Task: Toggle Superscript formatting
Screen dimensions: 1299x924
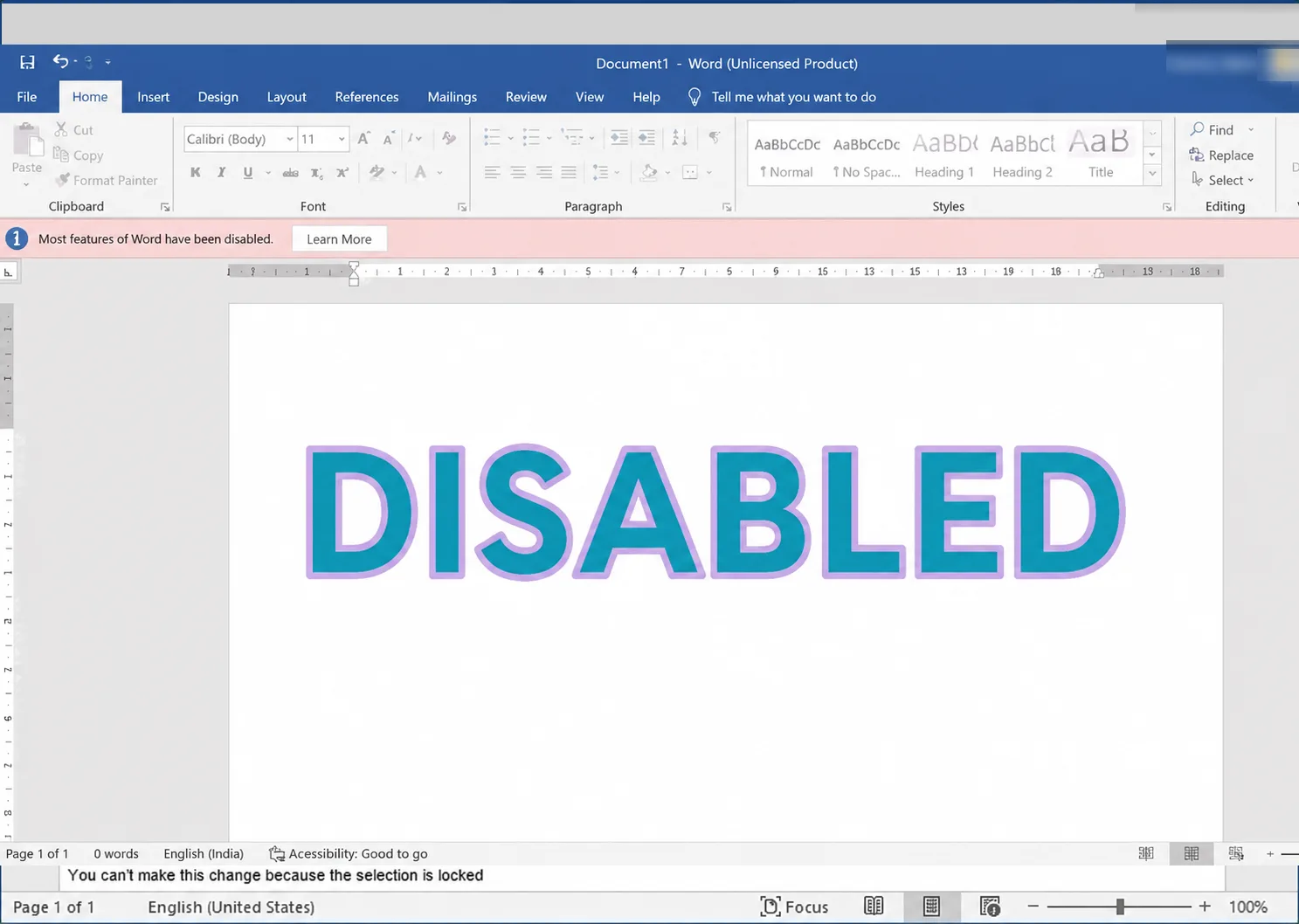Action: (x=342, y=172)
